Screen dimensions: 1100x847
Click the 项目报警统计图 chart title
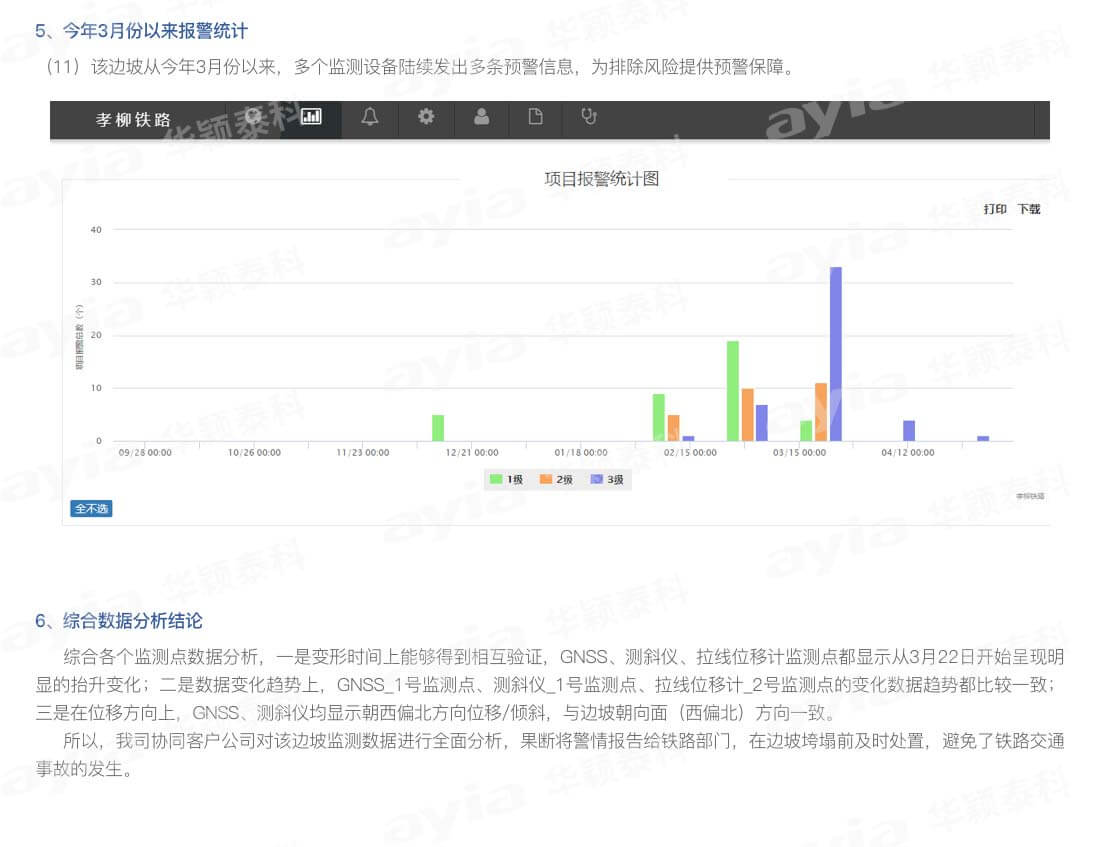601,179
